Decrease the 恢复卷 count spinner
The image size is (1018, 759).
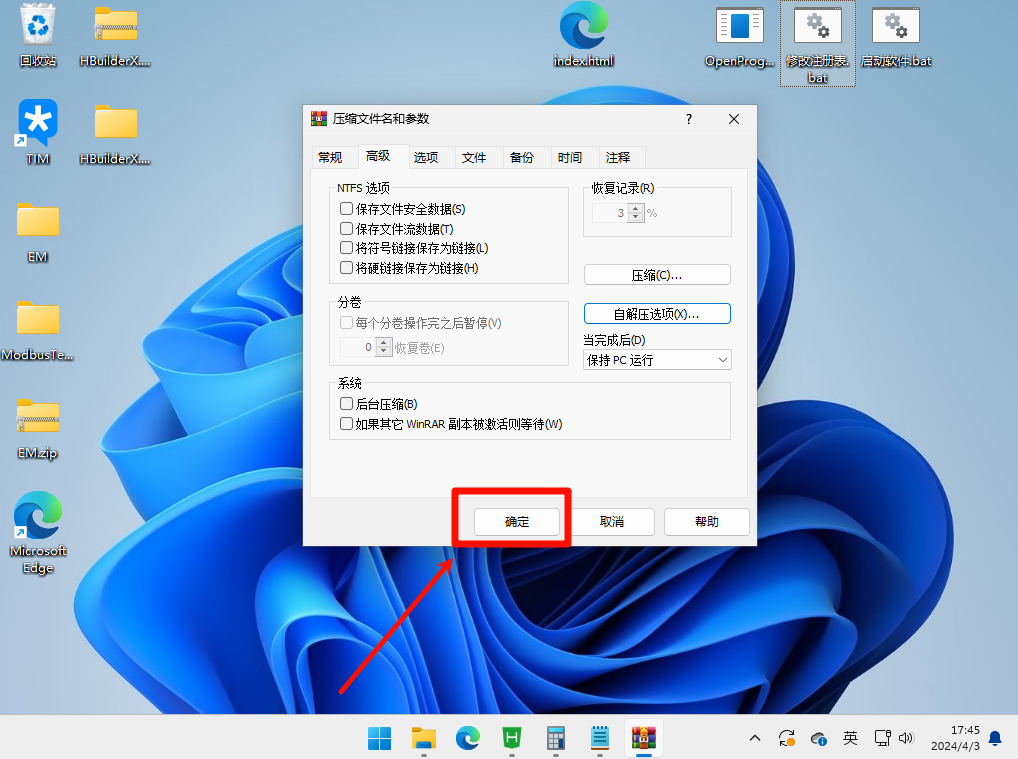point(384,351)
